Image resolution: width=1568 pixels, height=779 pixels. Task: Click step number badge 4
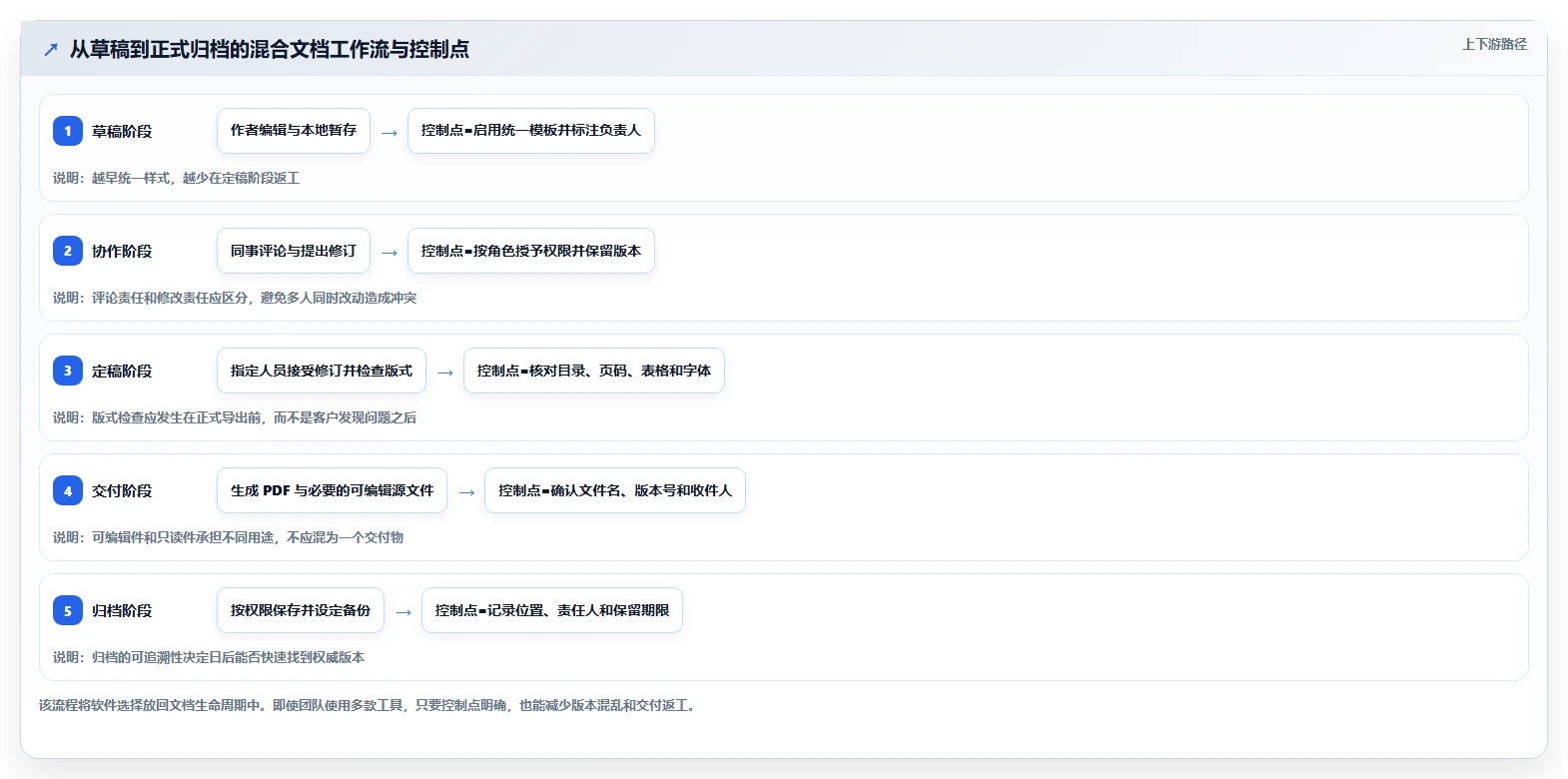pyautogui.click(x=68, y=490)
